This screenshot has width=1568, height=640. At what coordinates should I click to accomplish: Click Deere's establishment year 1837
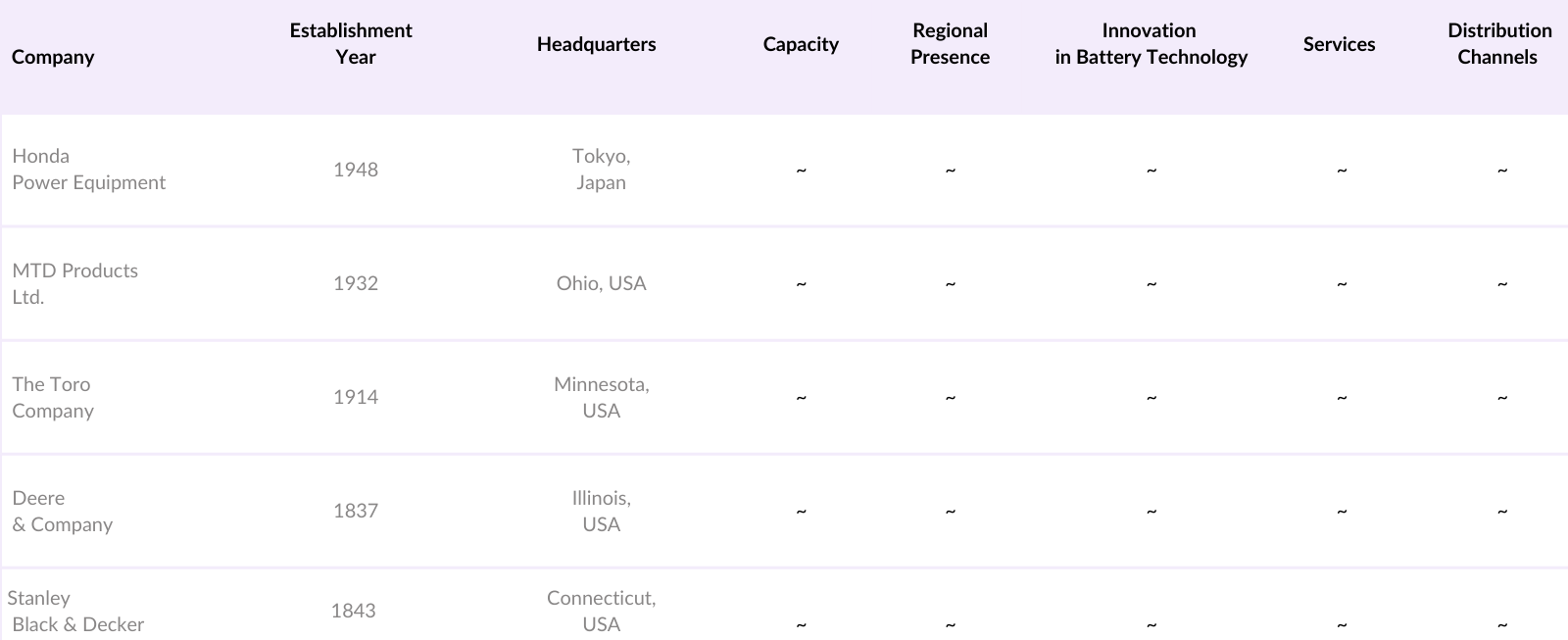click(355, 511)
